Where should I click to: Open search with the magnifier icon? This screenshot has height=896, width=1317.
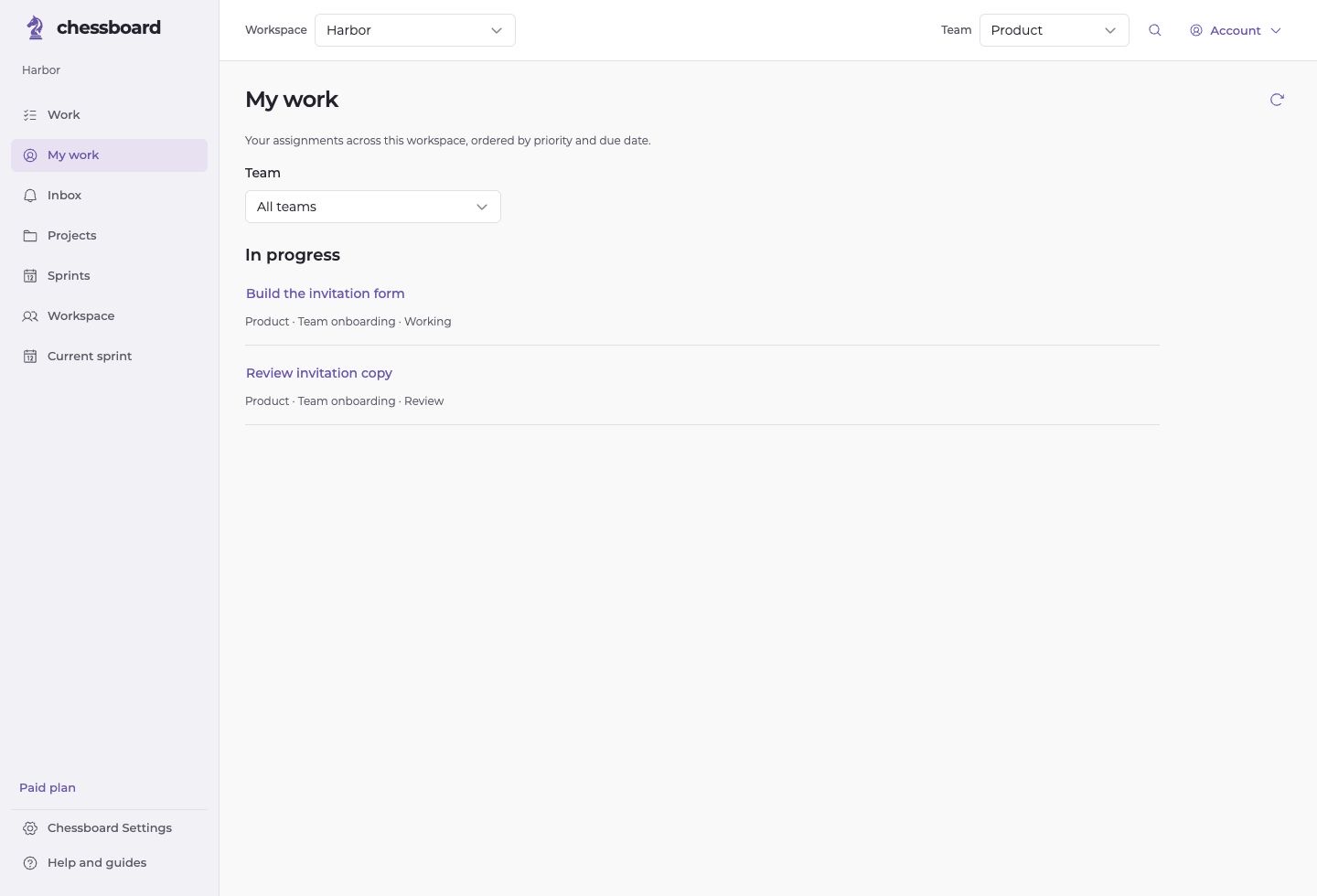[1155, 30]
